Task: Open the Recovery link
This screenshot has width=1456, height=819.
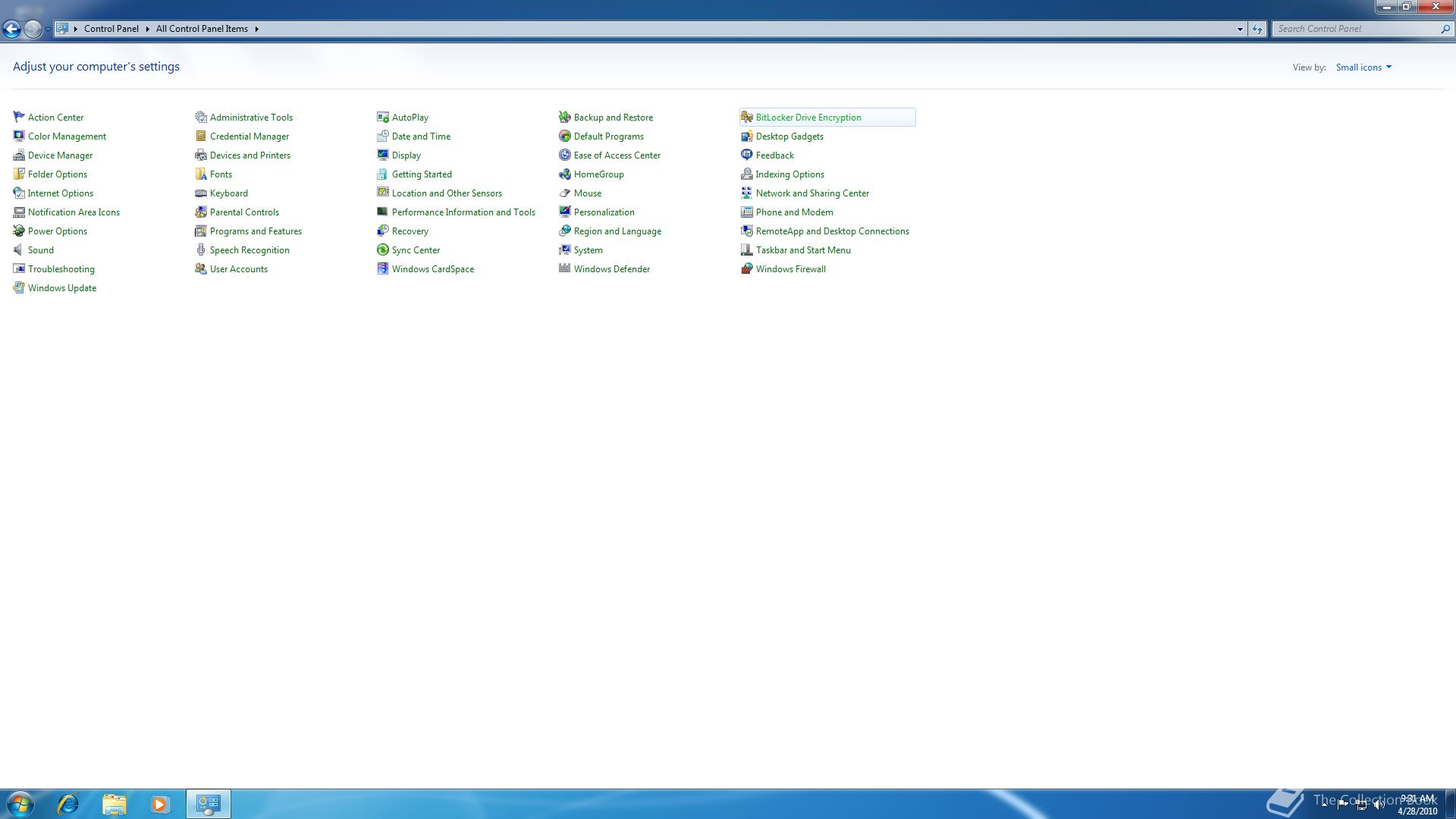Action: (x=410, y=231)
